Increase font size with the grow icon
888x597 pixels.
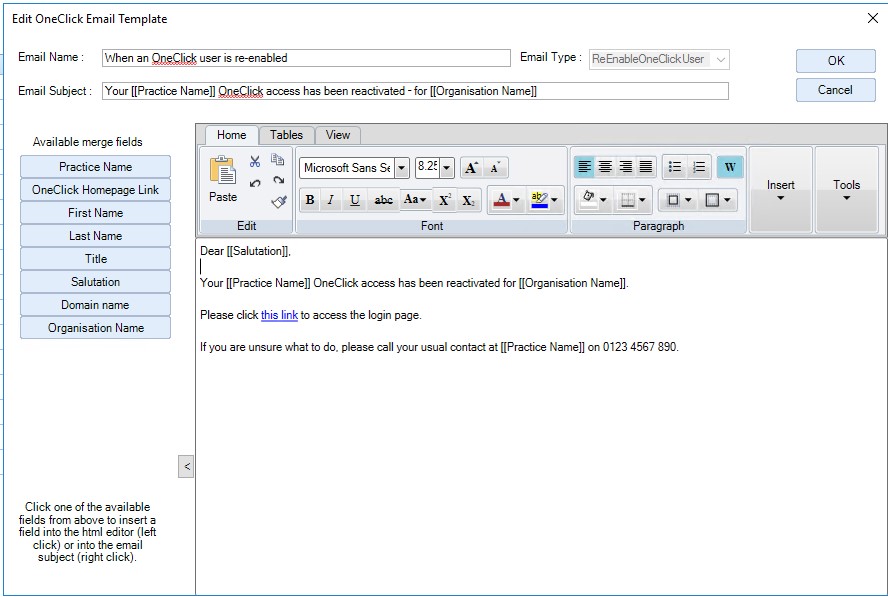click(x=472, y=168)
